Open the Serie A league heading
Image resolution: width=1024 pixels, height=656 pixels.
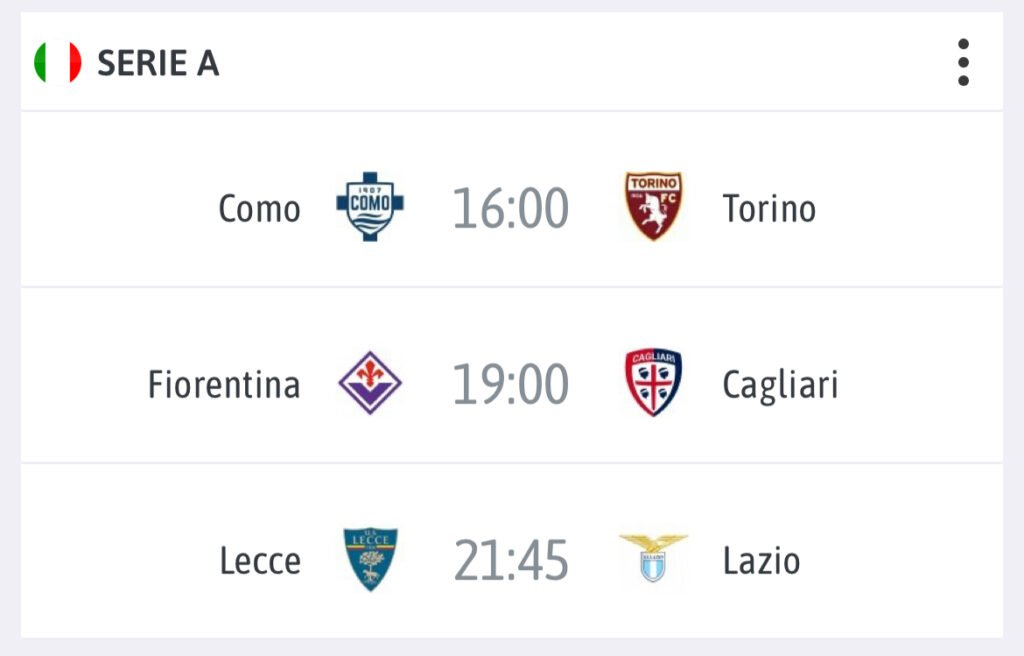[158, 64]
